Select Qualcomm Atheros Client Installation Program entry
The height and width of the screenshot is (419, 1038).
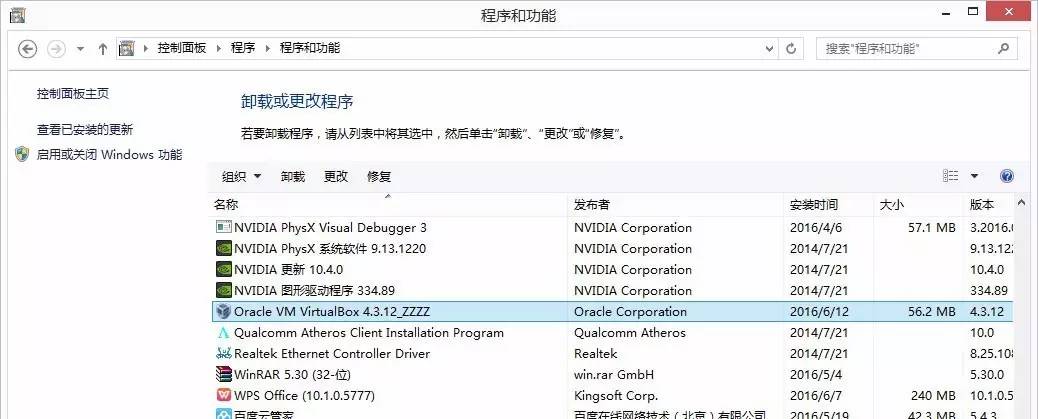(369, 333)
